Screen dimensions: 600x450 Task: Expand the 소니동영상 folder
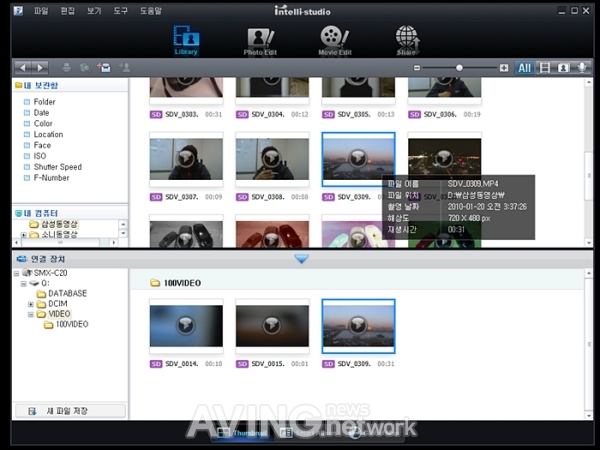[x=24, y=235]
